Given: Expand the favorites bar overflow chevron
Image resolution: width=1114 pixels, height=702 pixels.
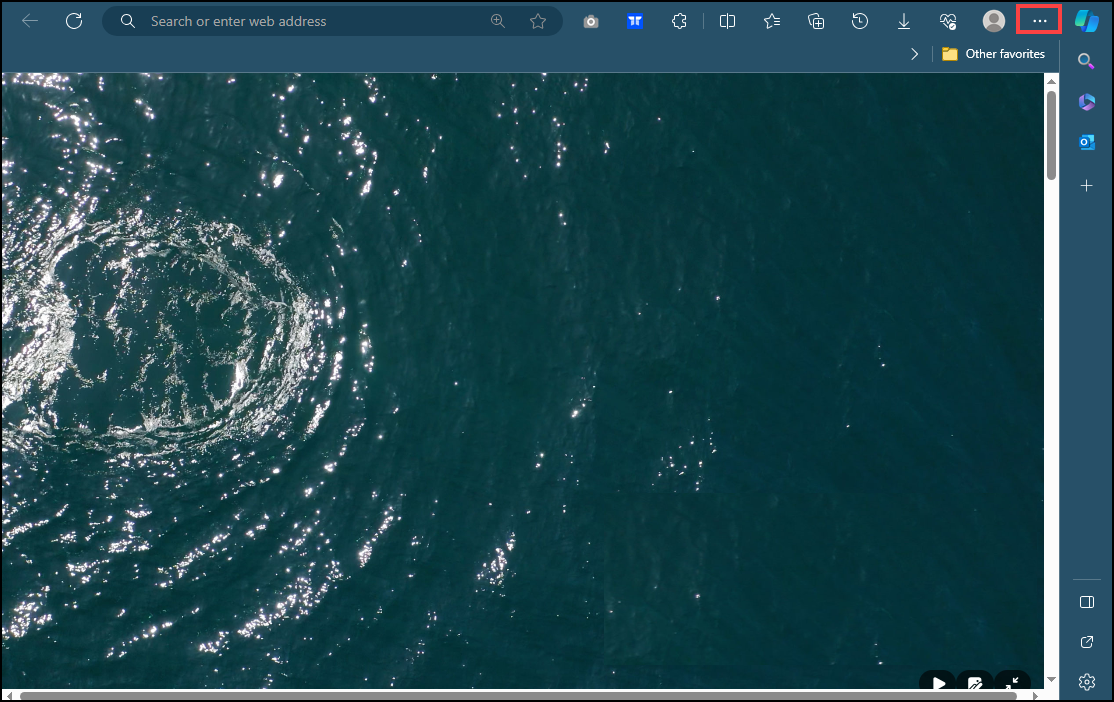Looking at the screenshot, I should [x=915, y=54].
